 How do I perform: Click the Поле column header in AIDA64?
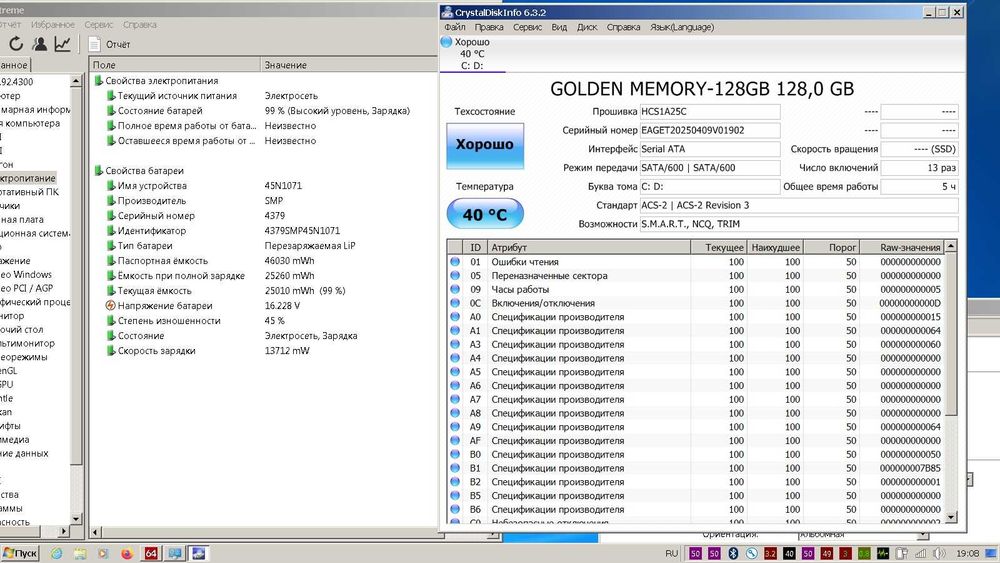coord(174,64)
